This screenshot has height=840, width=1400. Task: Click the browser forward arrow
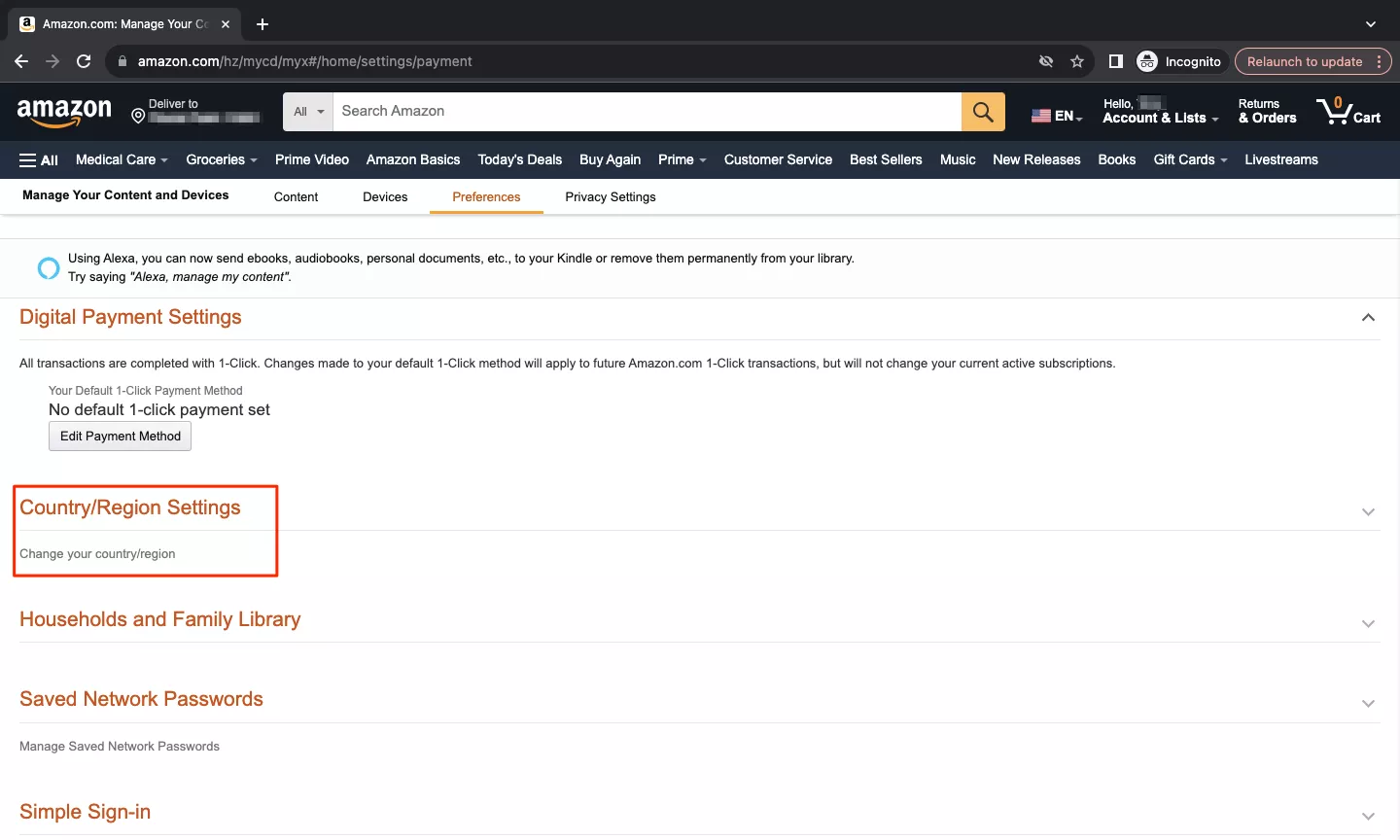52,61
